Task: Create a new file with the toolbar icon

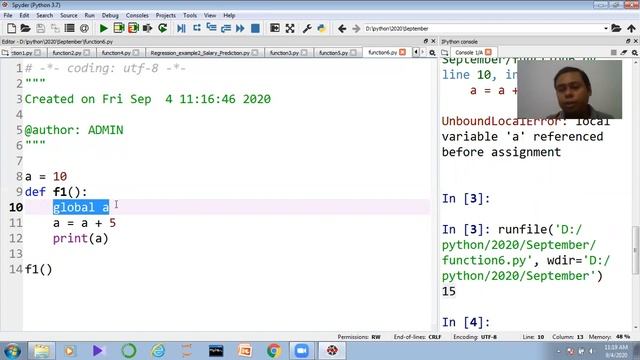Action: click(x=11, y=28)
